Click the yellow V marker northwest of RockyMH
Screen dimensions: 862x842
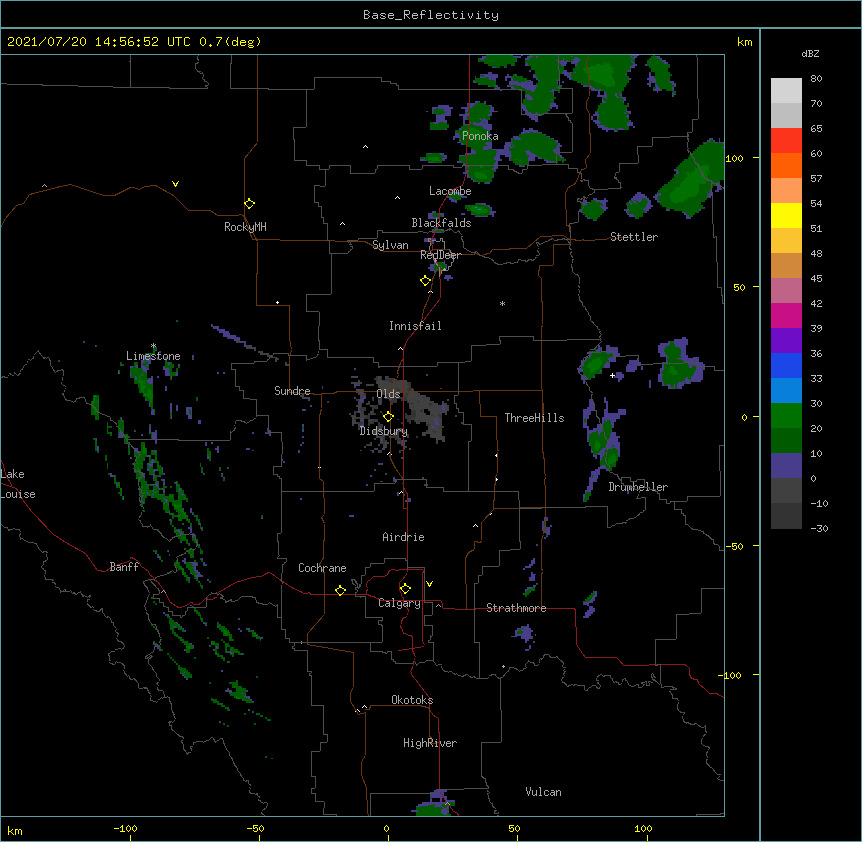[x=175, y=184]
